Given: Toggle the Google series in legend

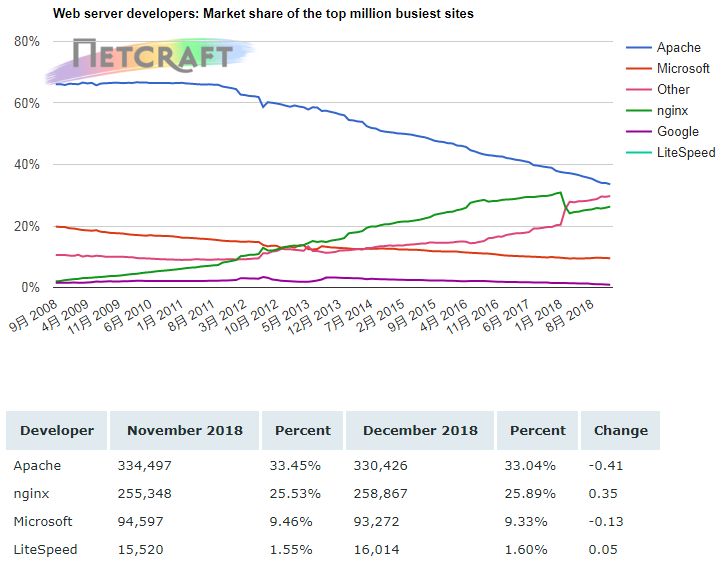Looking at the screenshot, I should 663,131.
